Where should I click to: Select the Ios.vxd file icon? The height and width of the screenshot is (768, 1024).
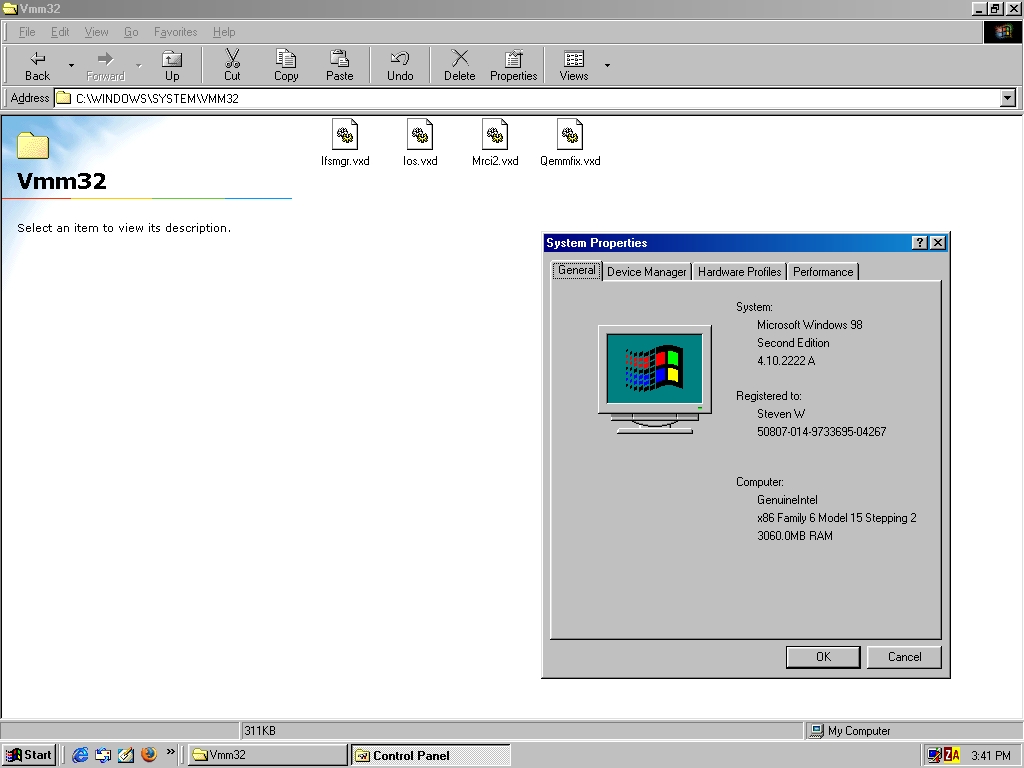(420, 143)
